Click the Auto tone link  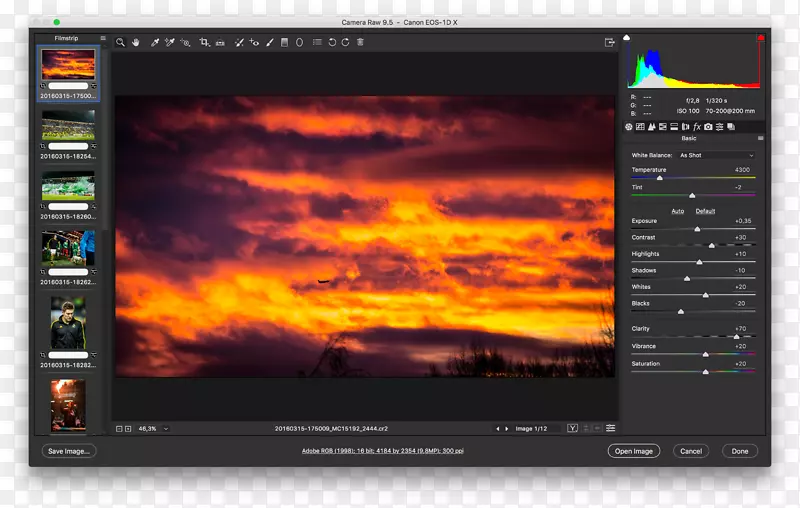click(678, 211)
